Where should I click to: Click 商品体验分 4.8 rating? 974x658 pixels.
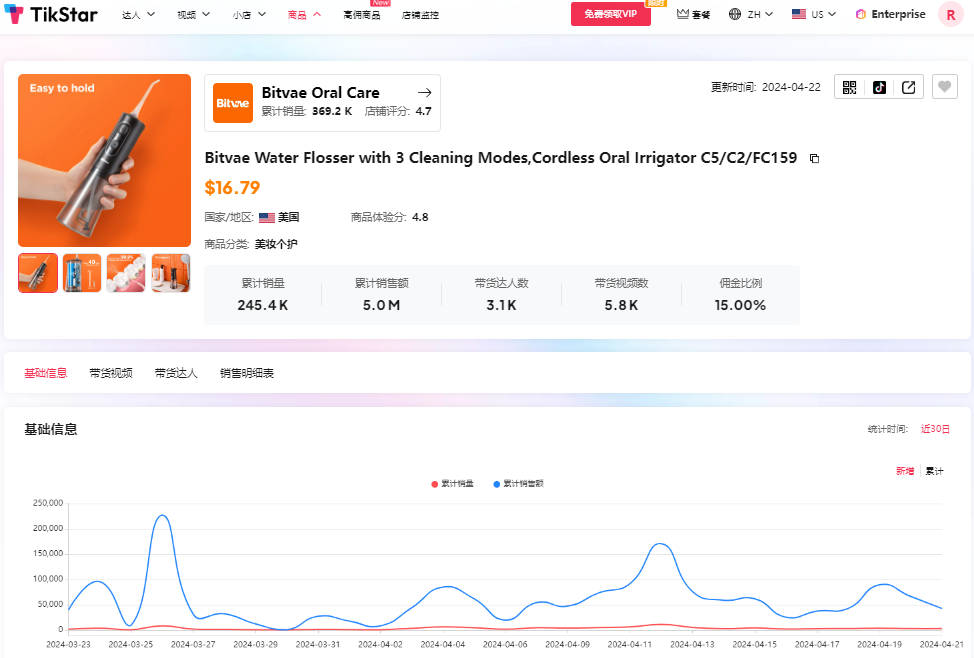coord(389,217)
